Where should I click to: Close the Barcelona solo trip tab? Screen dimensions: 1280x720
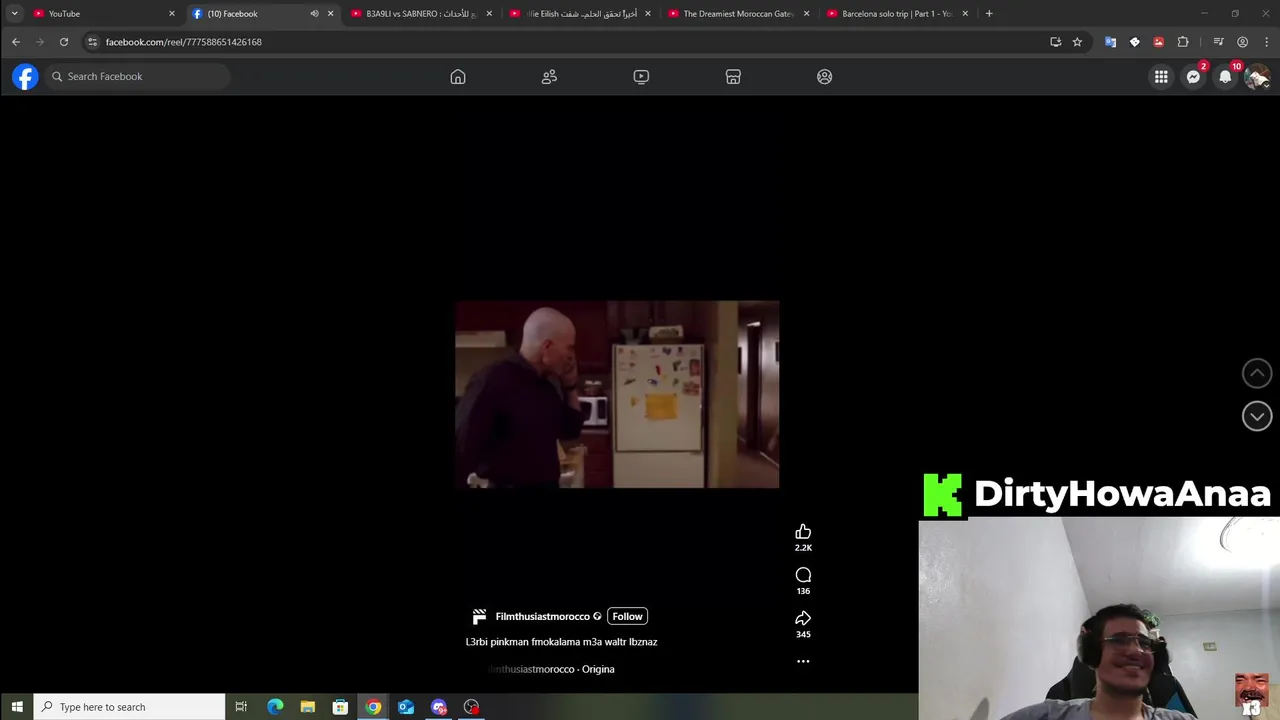[x=965, y=14]
